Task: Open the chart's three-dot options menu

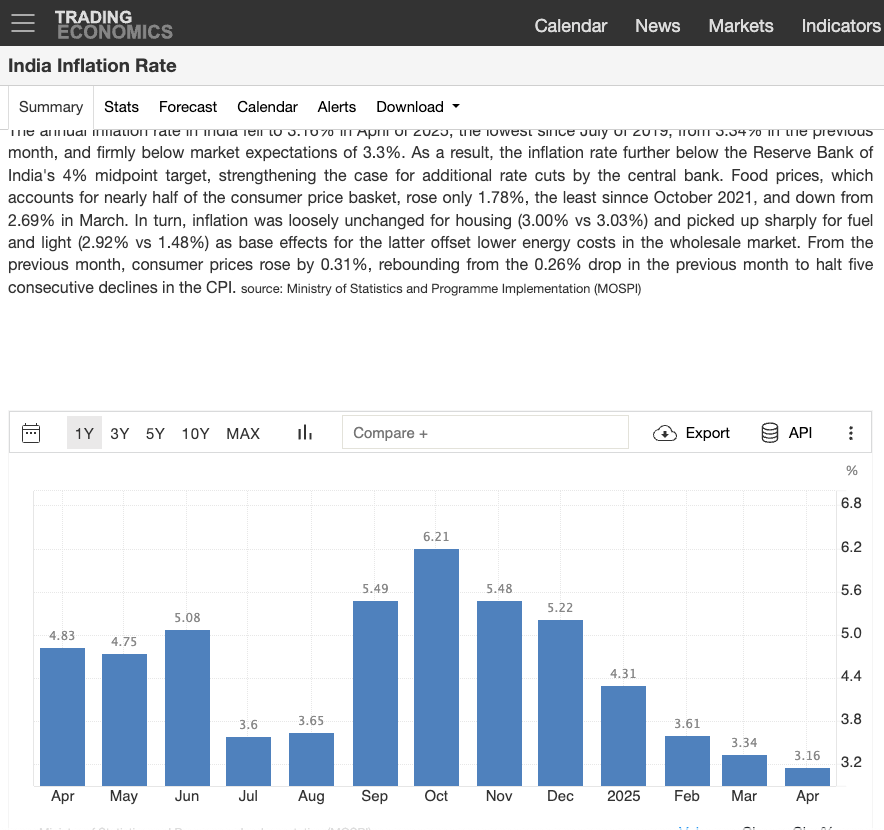Action: [851, 433]
